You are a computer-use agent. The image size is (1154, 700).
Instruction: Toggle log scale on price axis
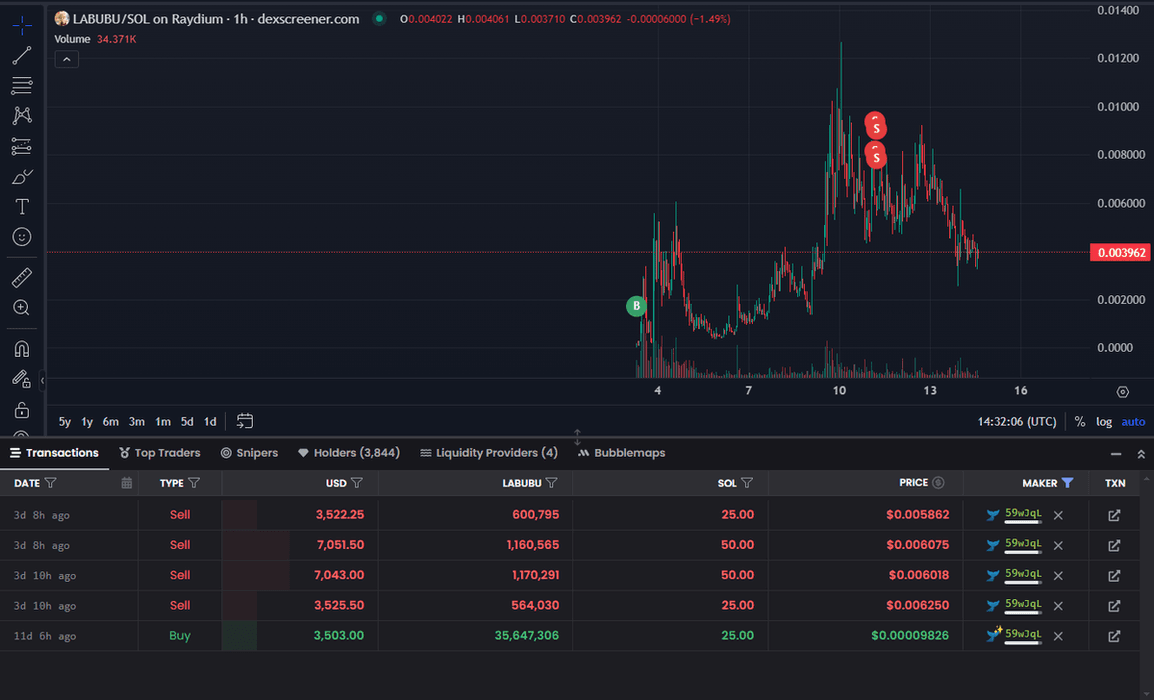[1103, 421]
